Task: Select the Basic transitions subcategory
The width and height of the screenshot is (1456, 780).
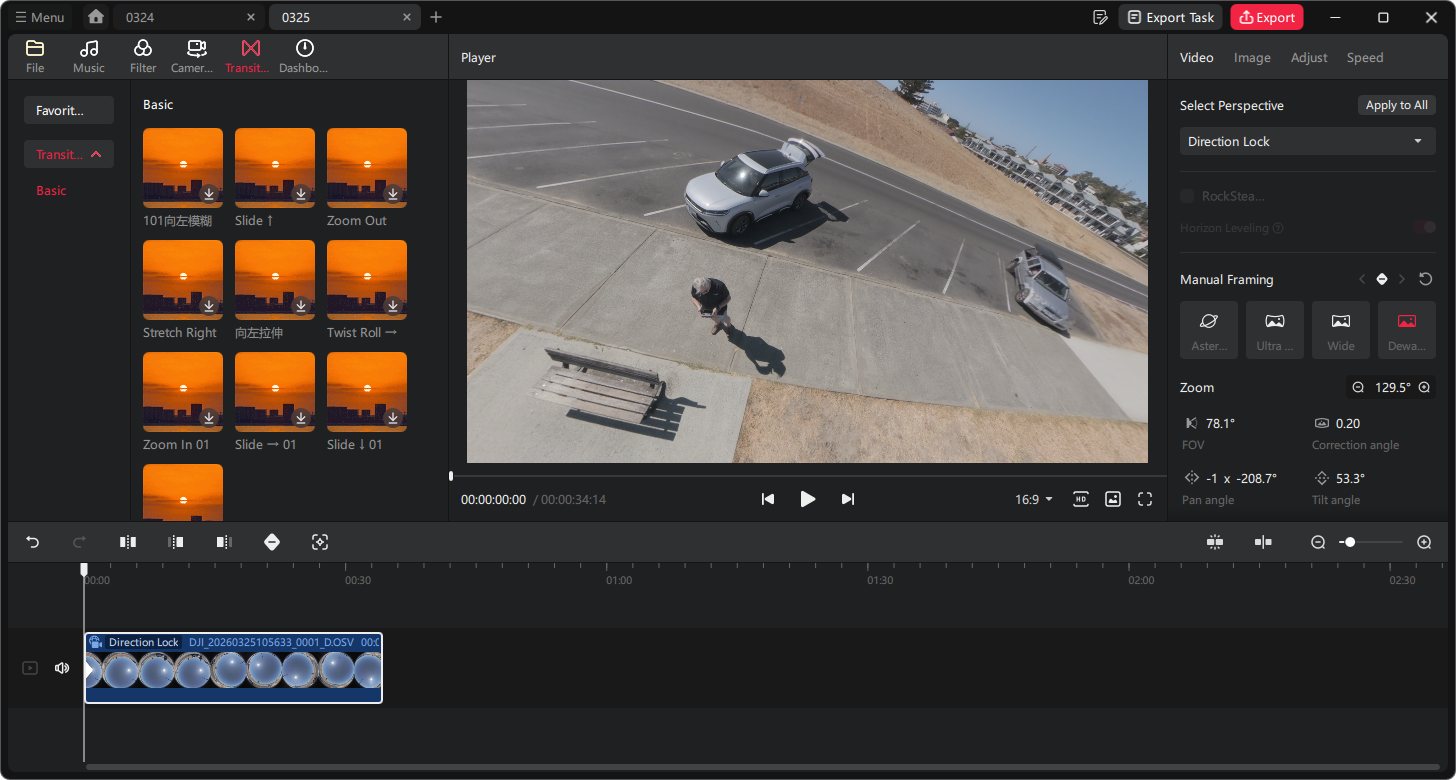Action: (x=51, y=190)
